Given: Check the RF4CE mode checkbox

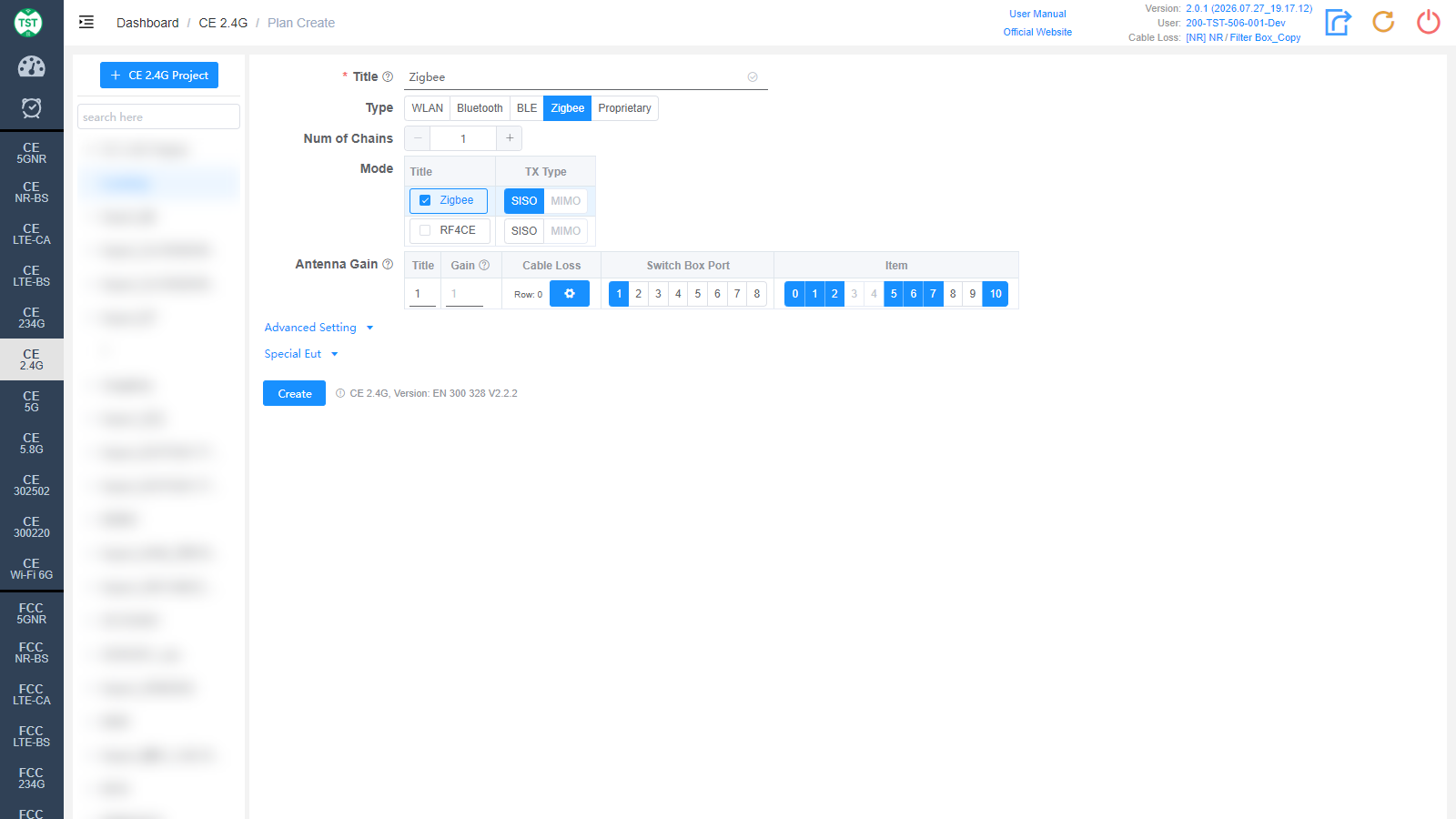Looking at the screenshot, I should 425,230.
